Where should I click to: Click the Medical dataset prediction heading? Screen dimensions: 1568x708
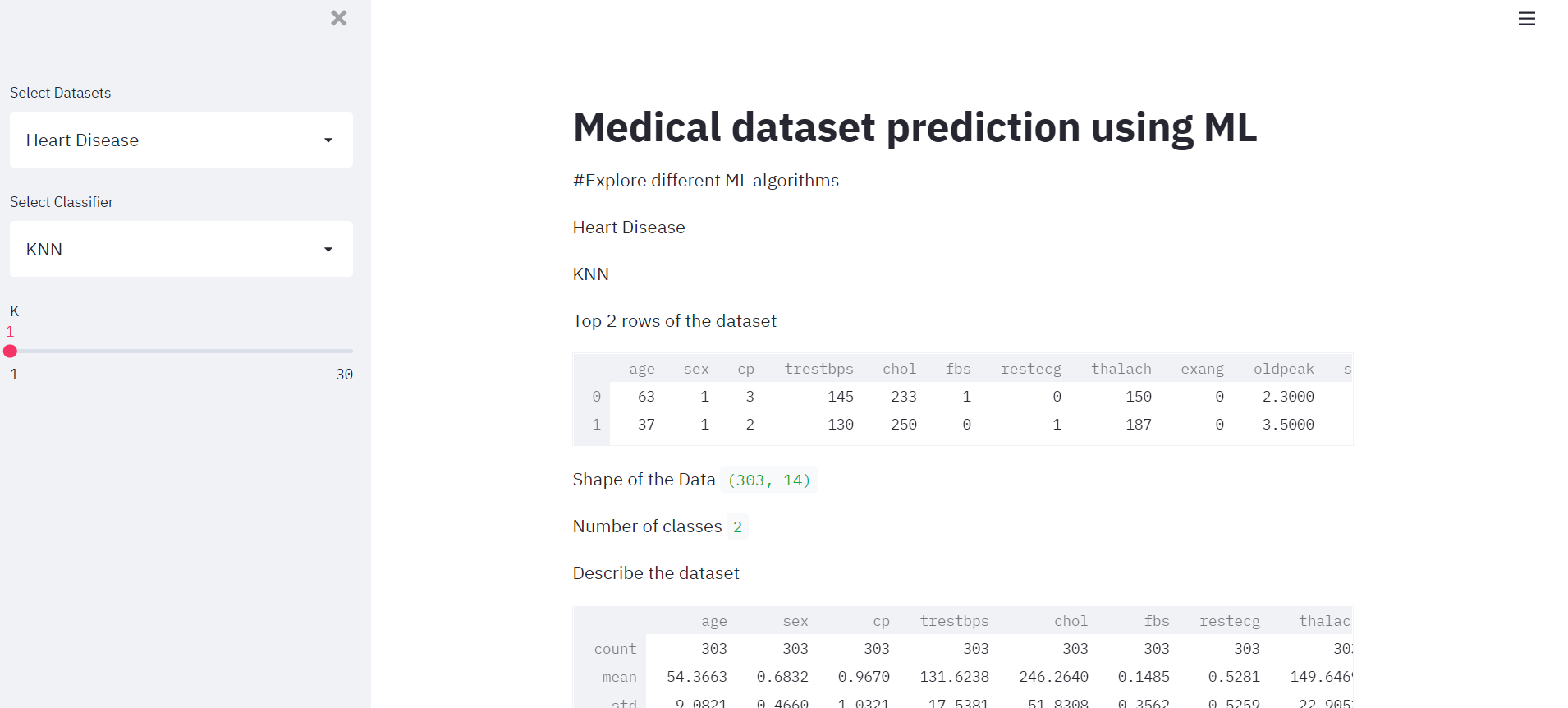(x=915, y=127)
